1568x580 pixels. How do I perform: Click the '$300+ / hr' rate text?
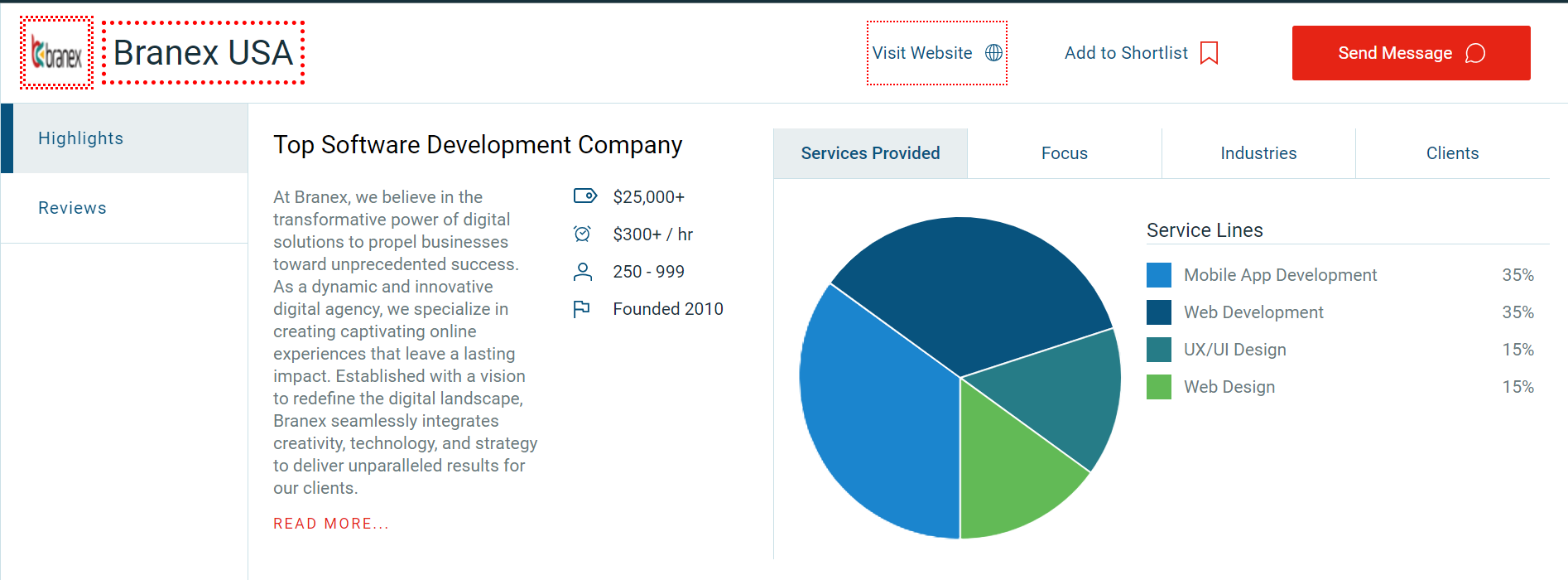click(653, 234)
